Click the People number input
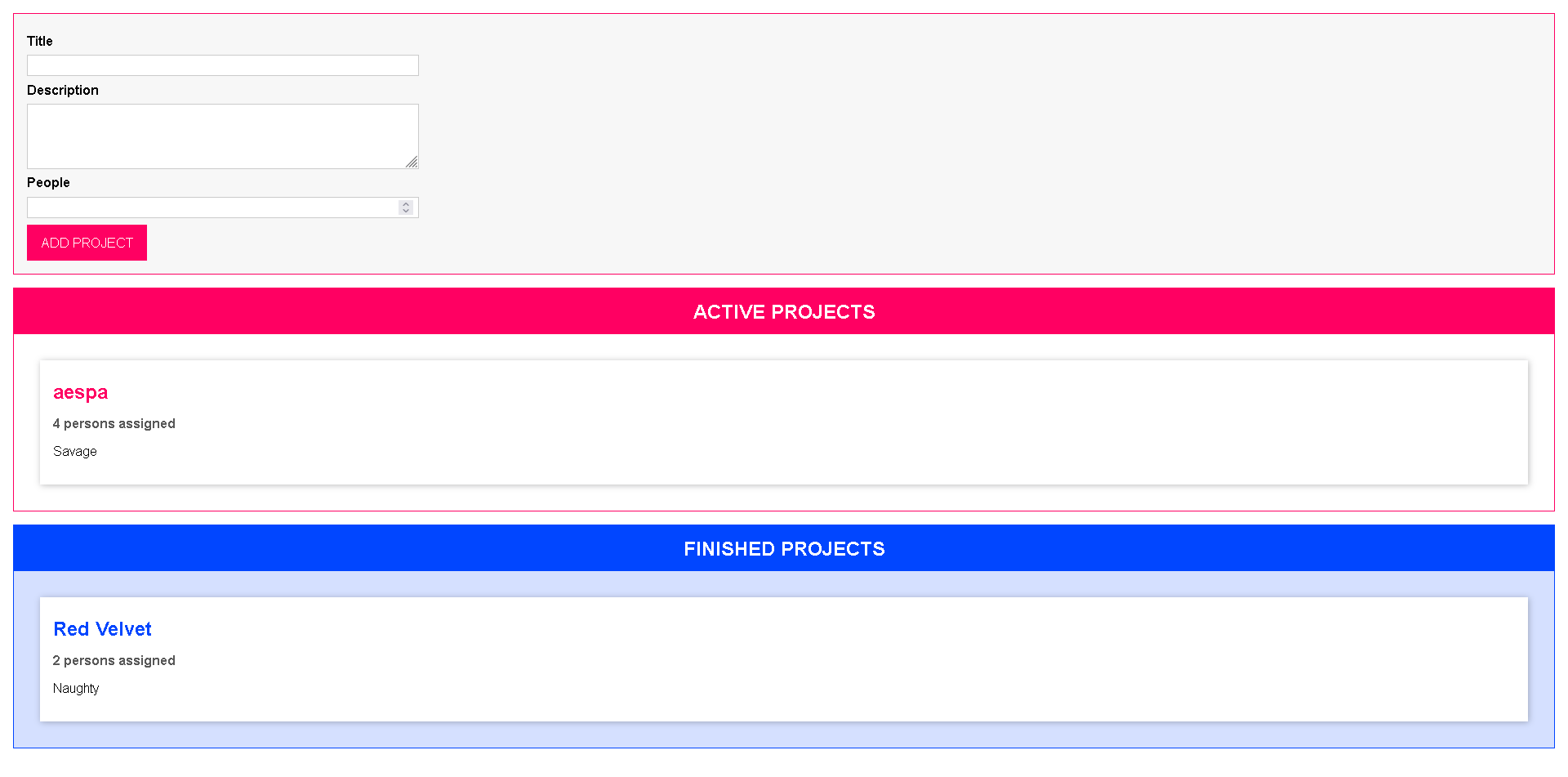The height and width of the screenshot is (777, 1568). click(x=212, y=207)
